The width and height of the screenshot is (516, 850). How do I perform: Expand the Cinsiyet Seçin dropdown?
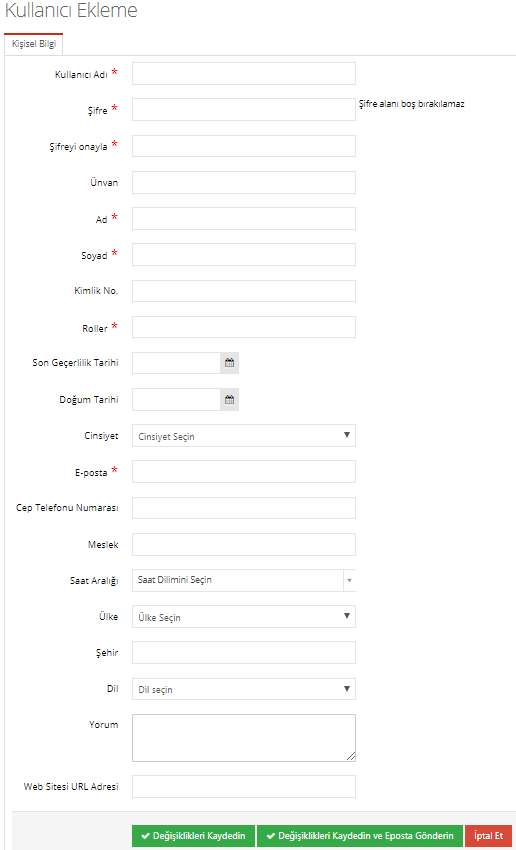[244, 436]
